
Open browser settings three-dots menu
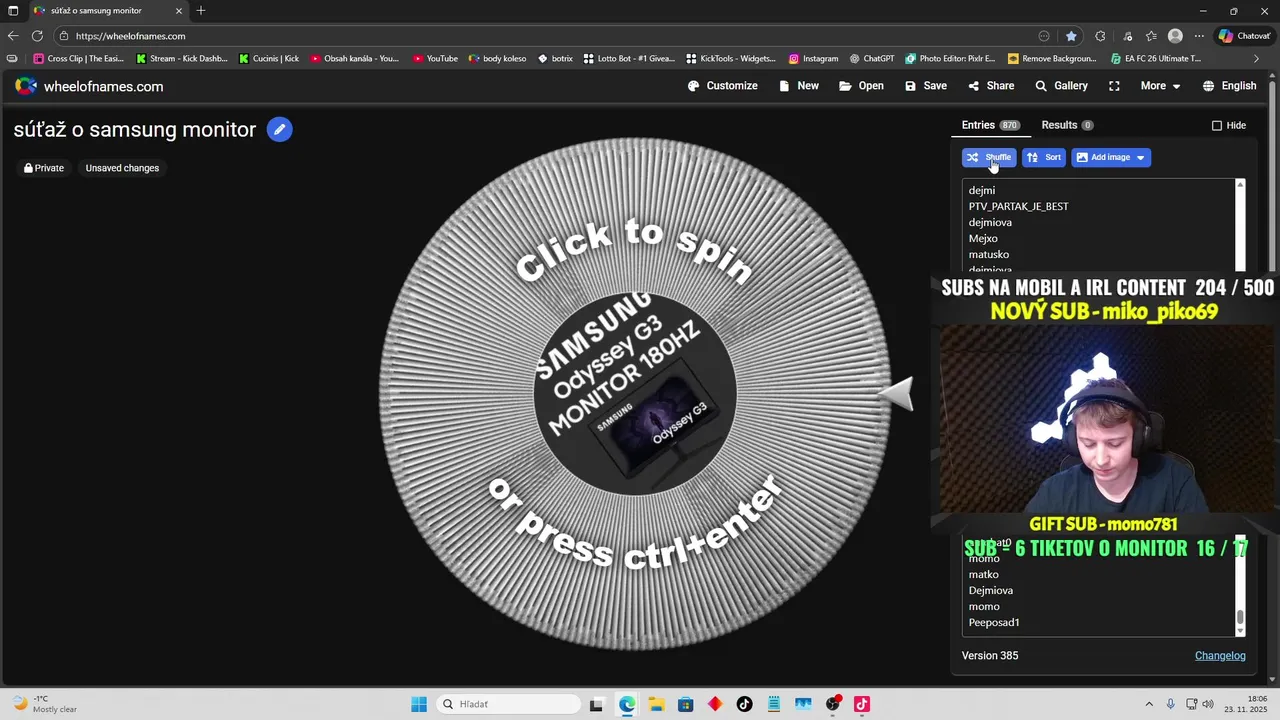click(x=1199, y=36)
